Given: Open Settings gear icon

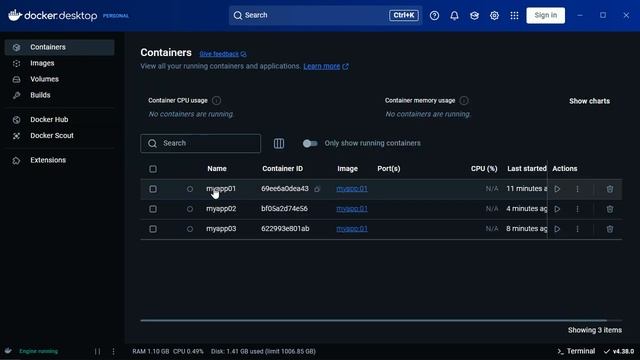Looking at the screenshot, I should pyautogui.click(x=494, y=16).
